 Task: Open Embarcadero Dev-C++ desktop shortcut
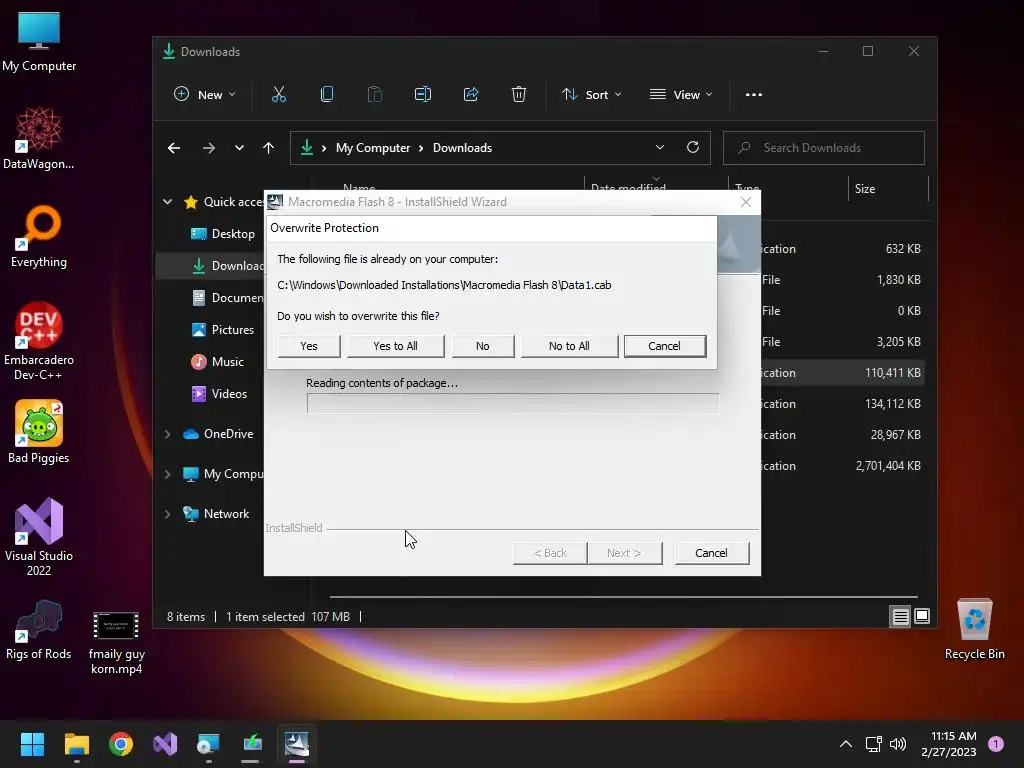click(x=39, y=342)
